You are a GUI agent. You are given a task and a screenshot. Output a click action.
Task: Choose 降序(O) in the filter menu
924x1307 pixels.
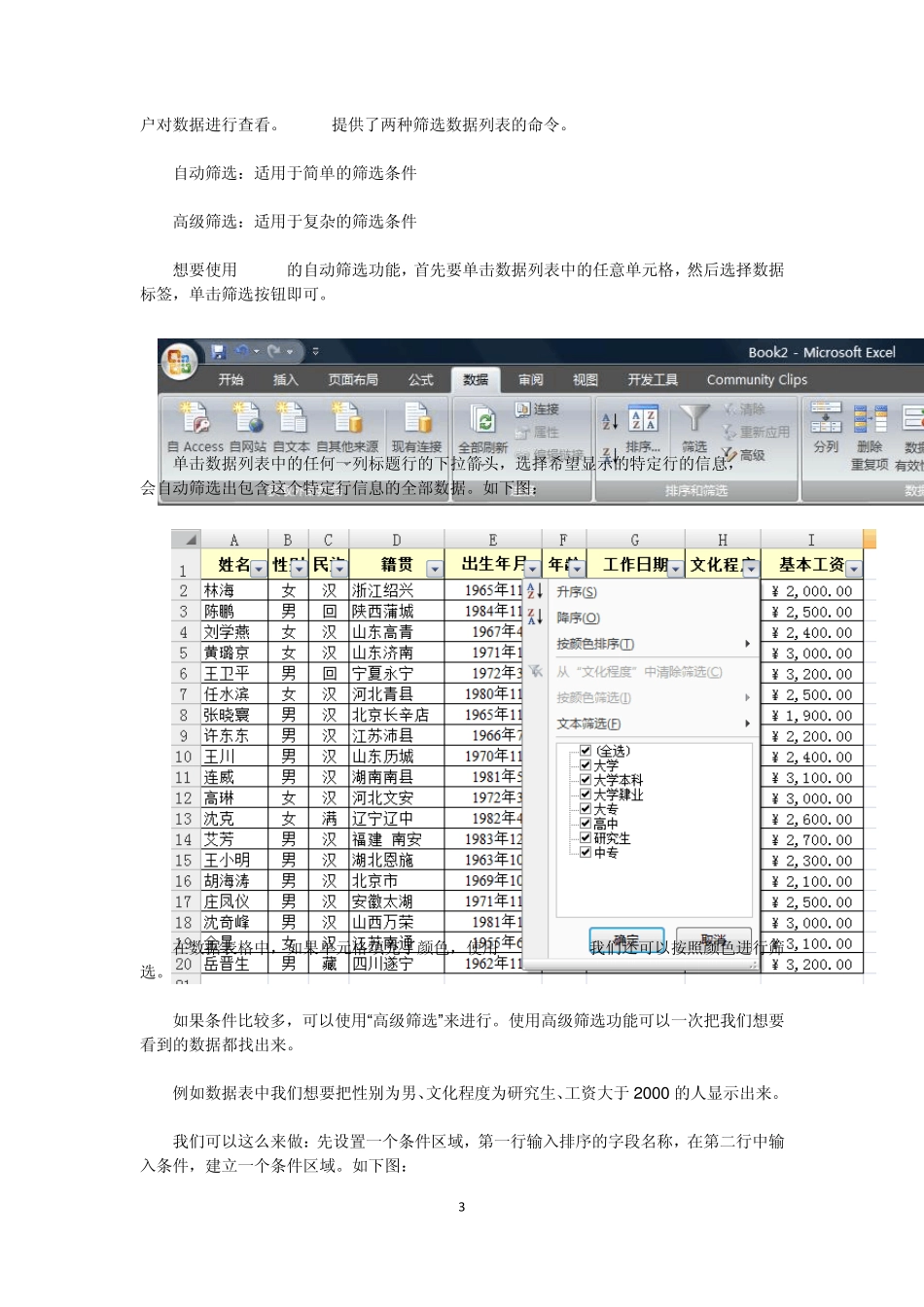click(x=641, y=618)
